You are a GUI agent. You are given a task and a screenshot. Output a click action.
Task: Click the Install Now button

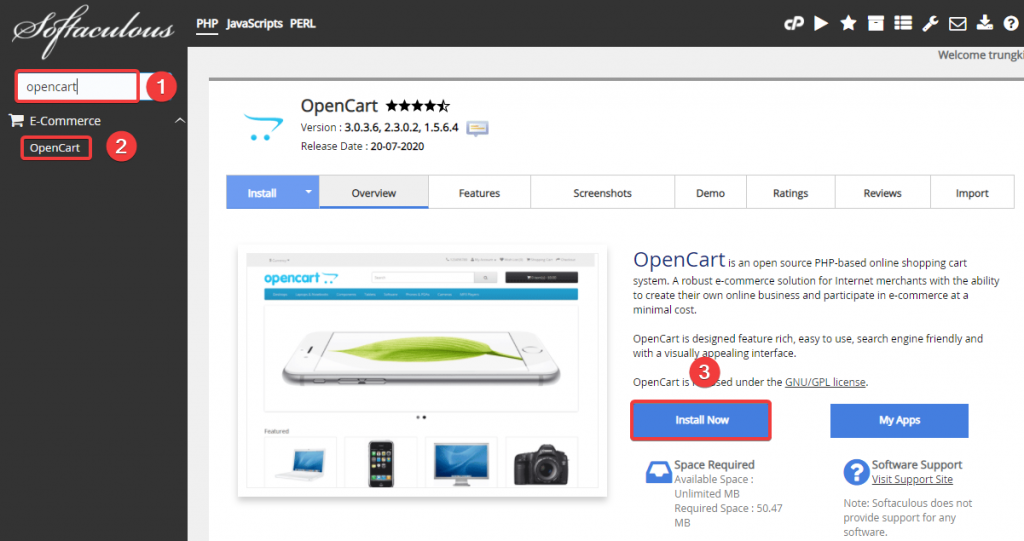[701, 420]
